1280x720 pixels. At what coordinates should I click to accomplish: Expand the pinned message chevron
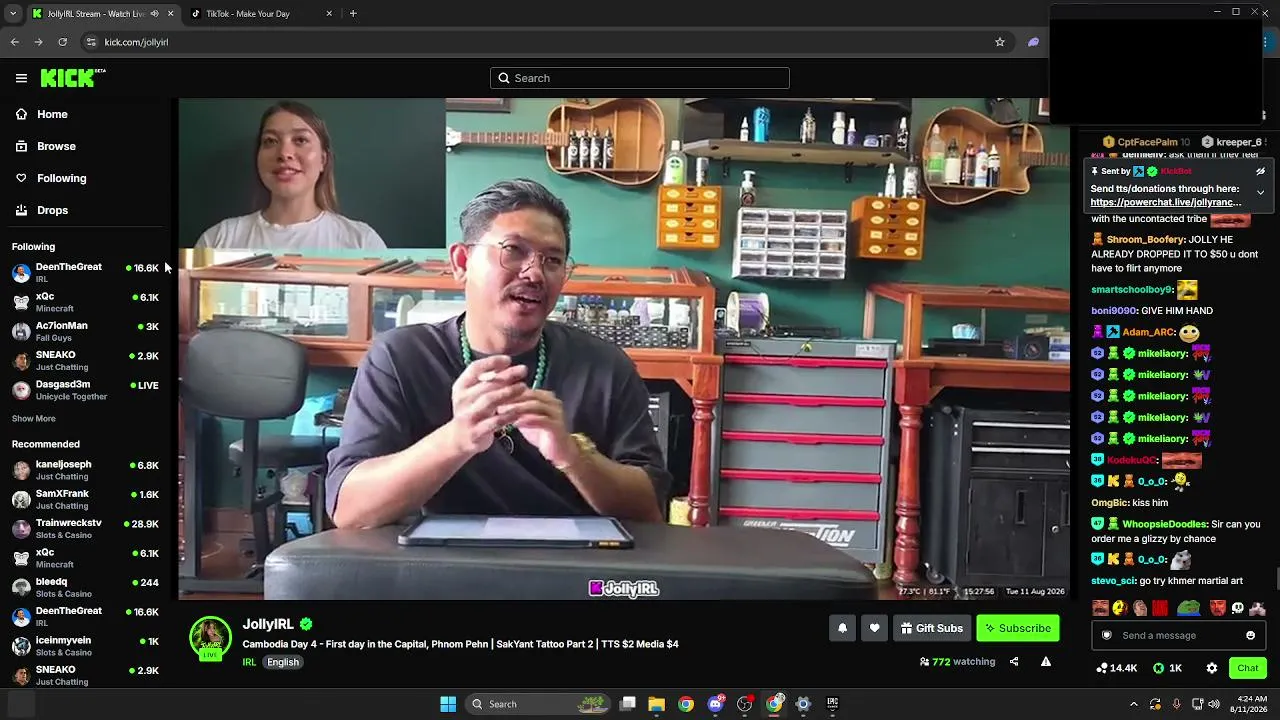click(1260, 192)
